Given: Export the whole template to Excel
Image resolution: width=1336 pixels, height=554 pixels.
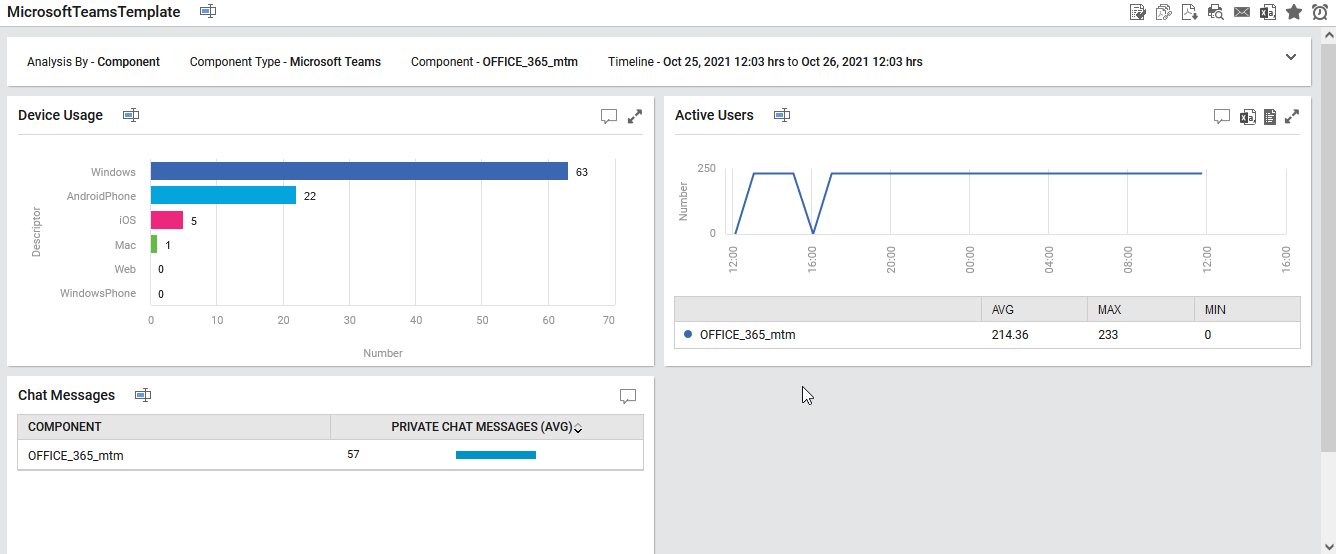Looking at the screenshot, I should coord(1268,12).
